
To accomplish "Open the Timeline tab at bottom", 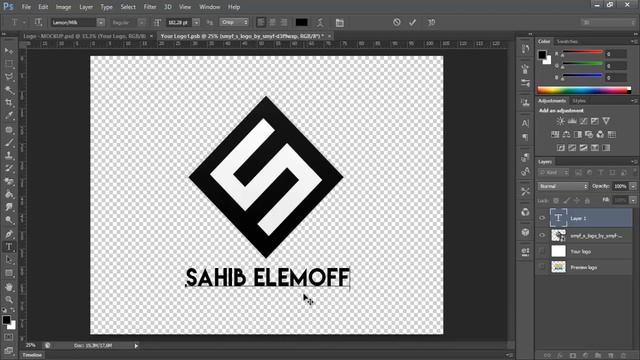I will click(32, 355).
